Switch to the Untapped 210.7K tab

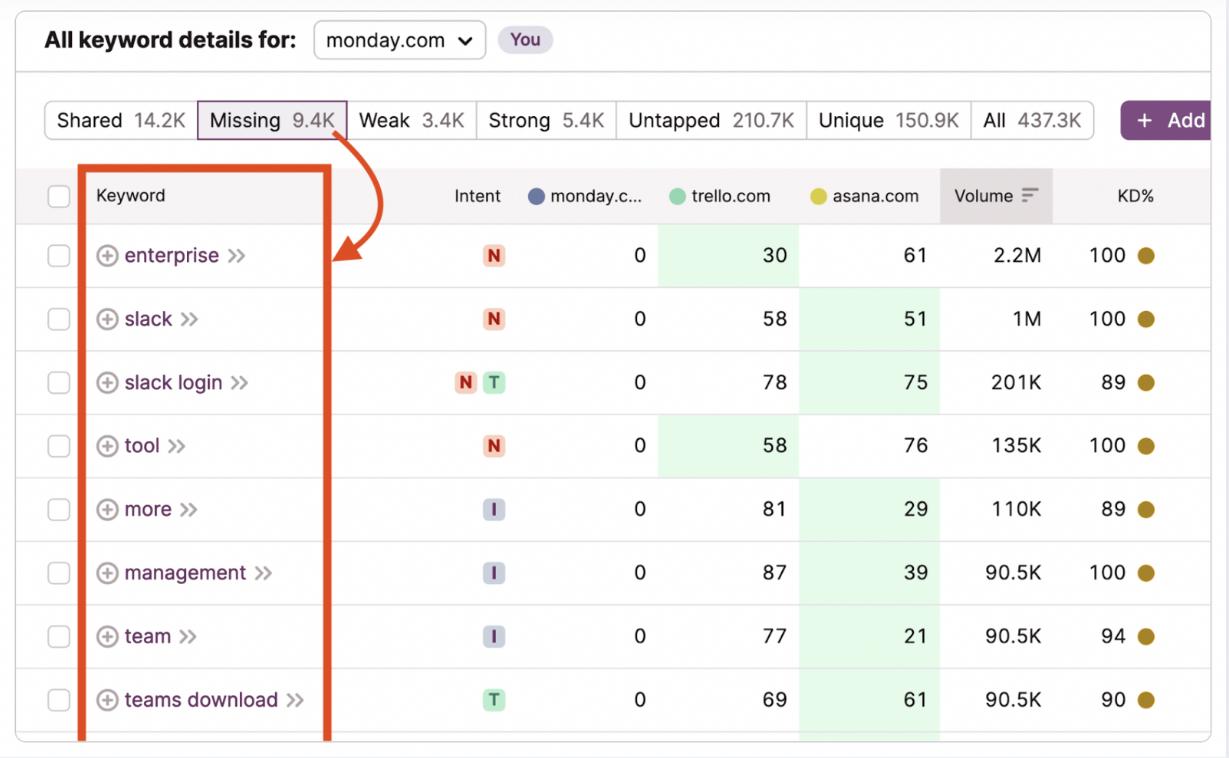pos(711,121)
